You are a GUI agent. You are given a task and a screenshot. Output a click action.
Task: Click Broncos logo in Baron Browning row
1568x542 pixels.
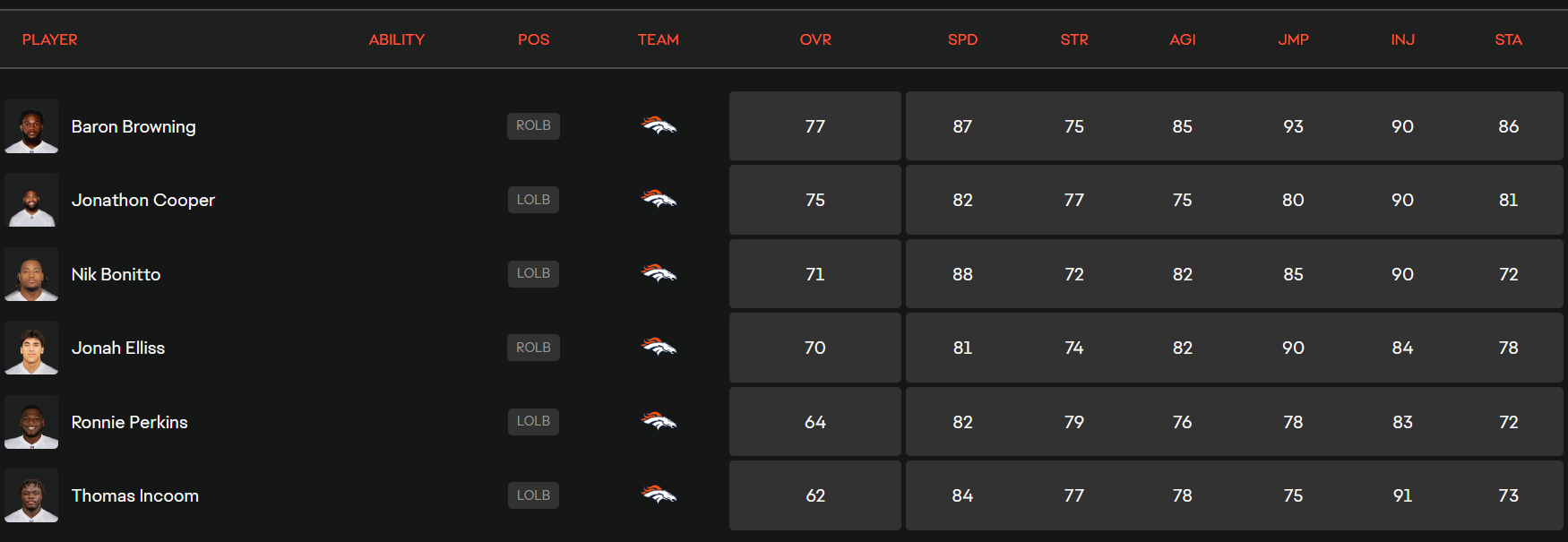click(659, 125)
